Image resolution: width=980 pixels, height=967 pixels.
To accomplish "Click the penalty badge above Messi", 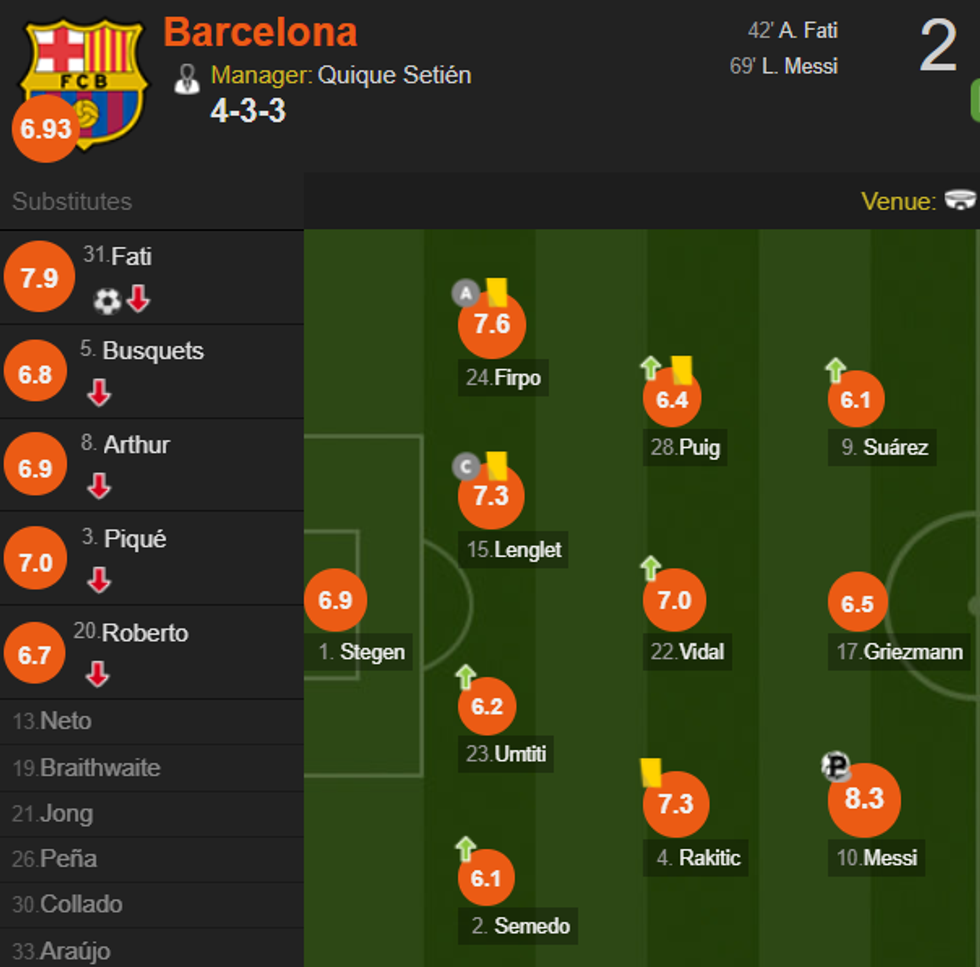I will (x=836, y=767).
